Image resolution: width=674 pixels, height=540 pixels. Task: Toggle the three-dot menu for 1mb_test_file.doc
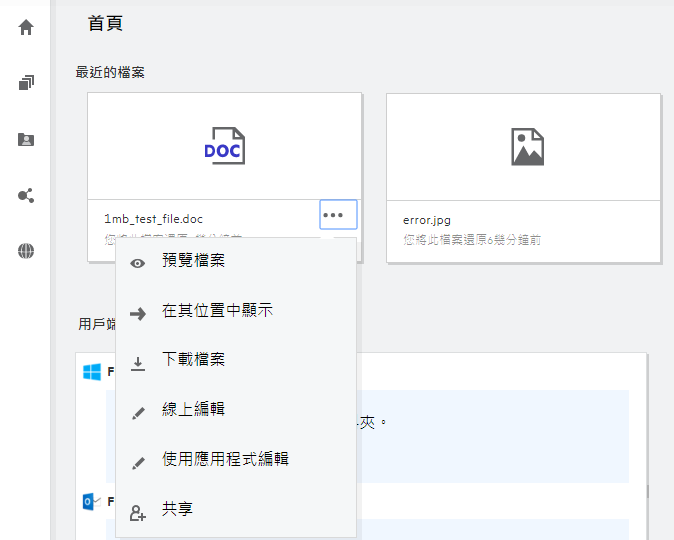coord(338,216)
